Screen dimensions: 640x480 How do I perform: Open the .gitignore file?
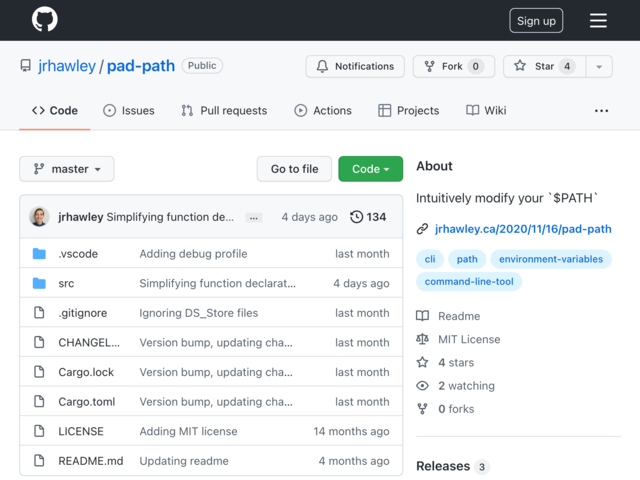tap(83, 313)
